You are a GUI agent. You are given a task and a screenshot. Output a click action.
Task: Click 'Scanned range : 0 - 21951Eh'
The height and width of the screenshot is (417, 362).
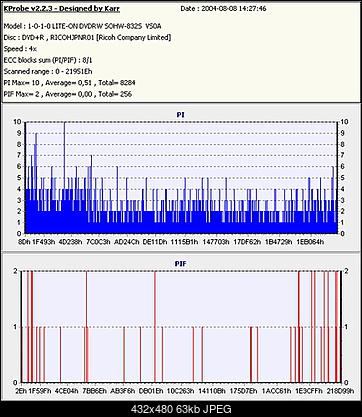click(x=48, y=71)
